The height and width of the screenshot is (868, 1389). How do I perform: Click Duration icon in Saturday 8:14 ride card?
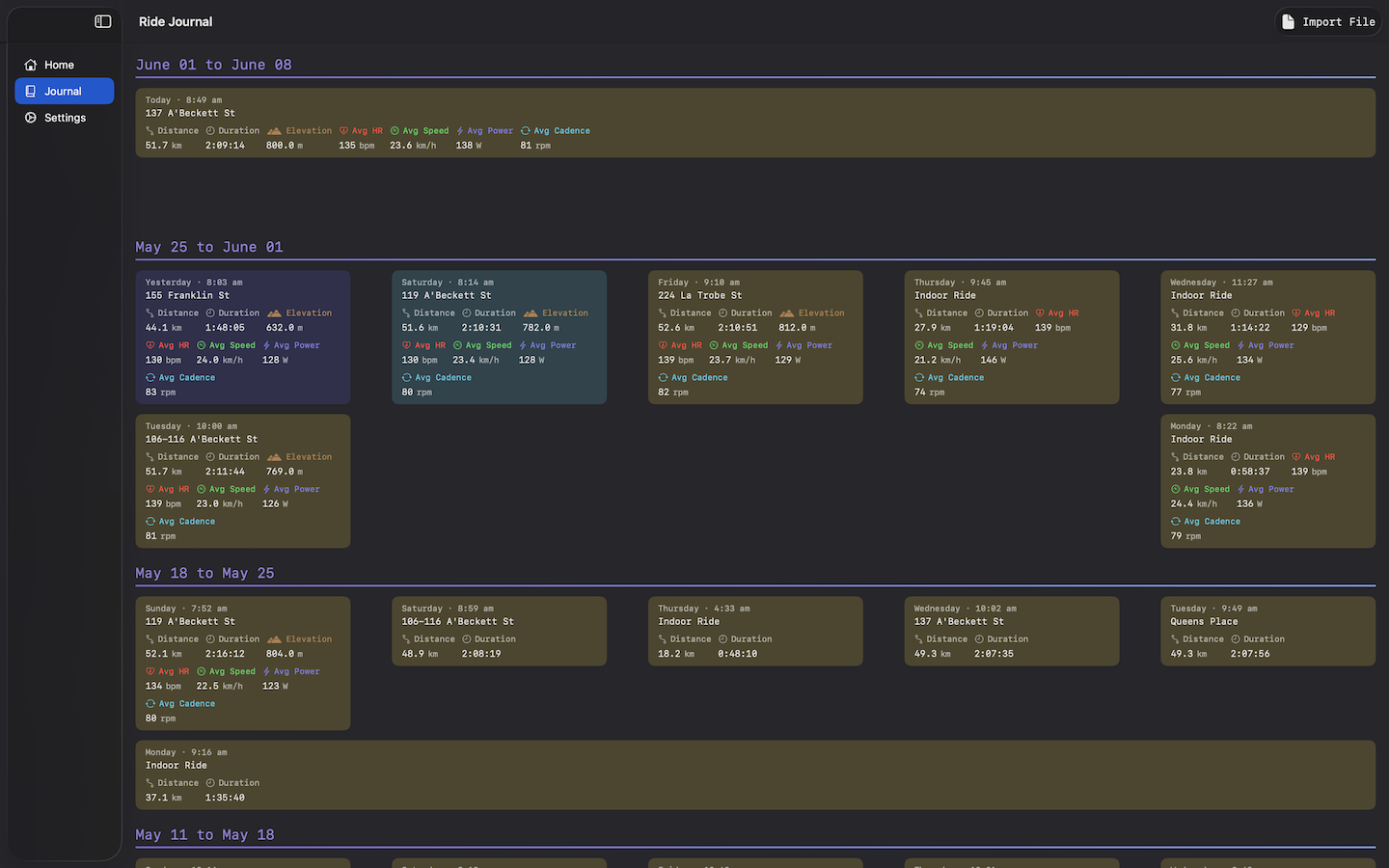pyautogui.click(x=467, y=312)
